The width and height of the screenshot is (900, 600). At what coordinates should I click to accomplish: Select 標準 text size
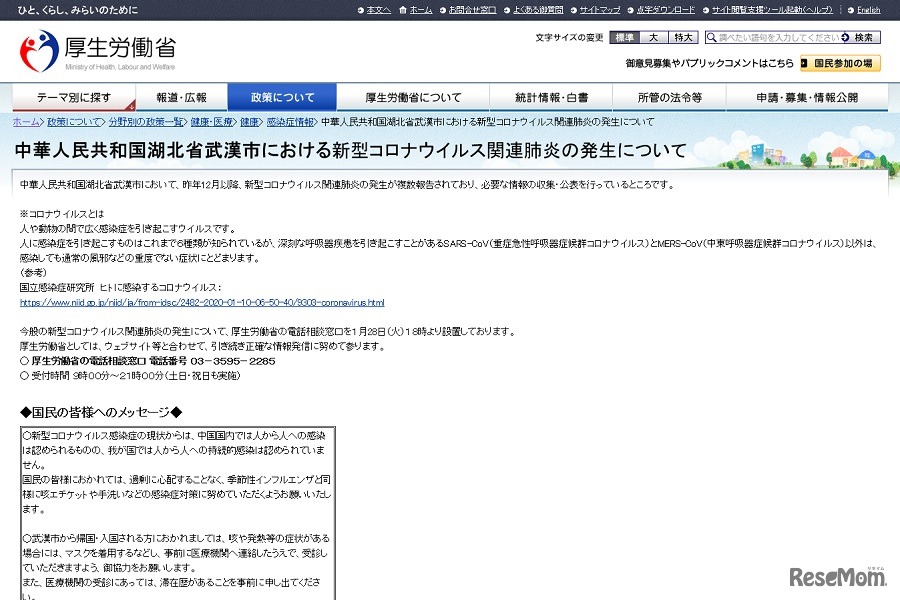click(627, 36)
